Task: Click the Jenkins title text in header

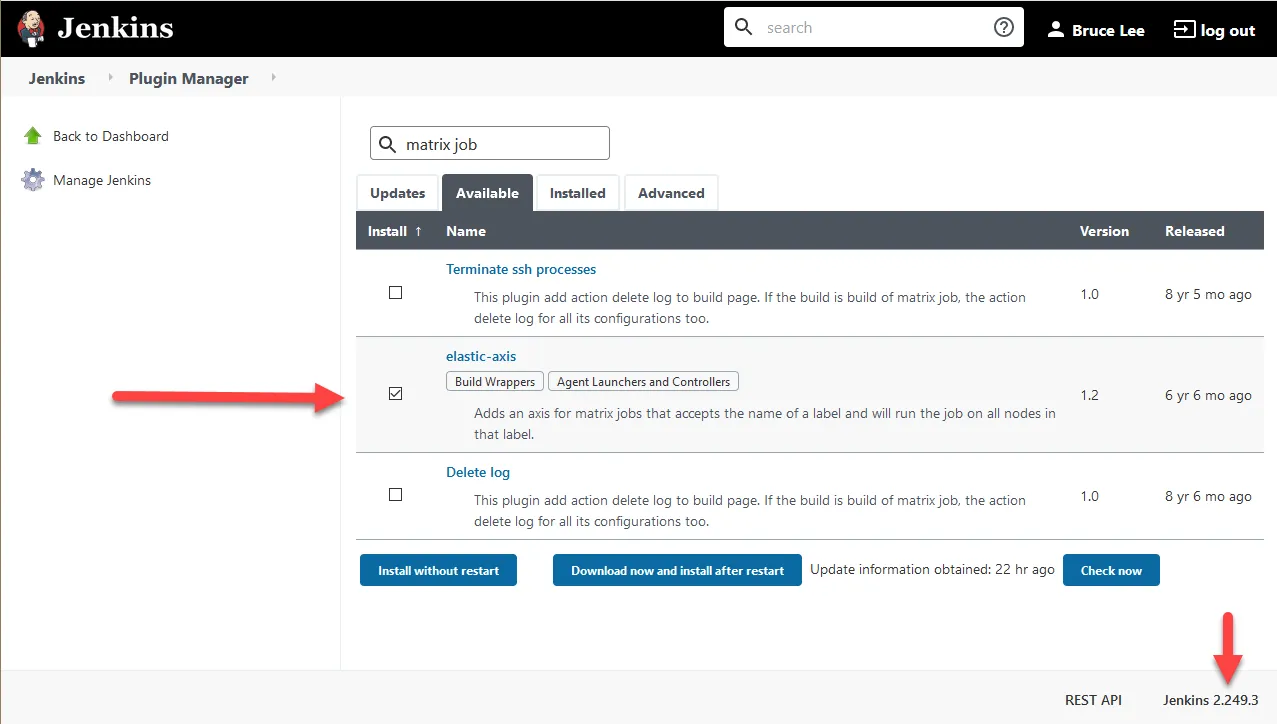Action: [115, 28]
